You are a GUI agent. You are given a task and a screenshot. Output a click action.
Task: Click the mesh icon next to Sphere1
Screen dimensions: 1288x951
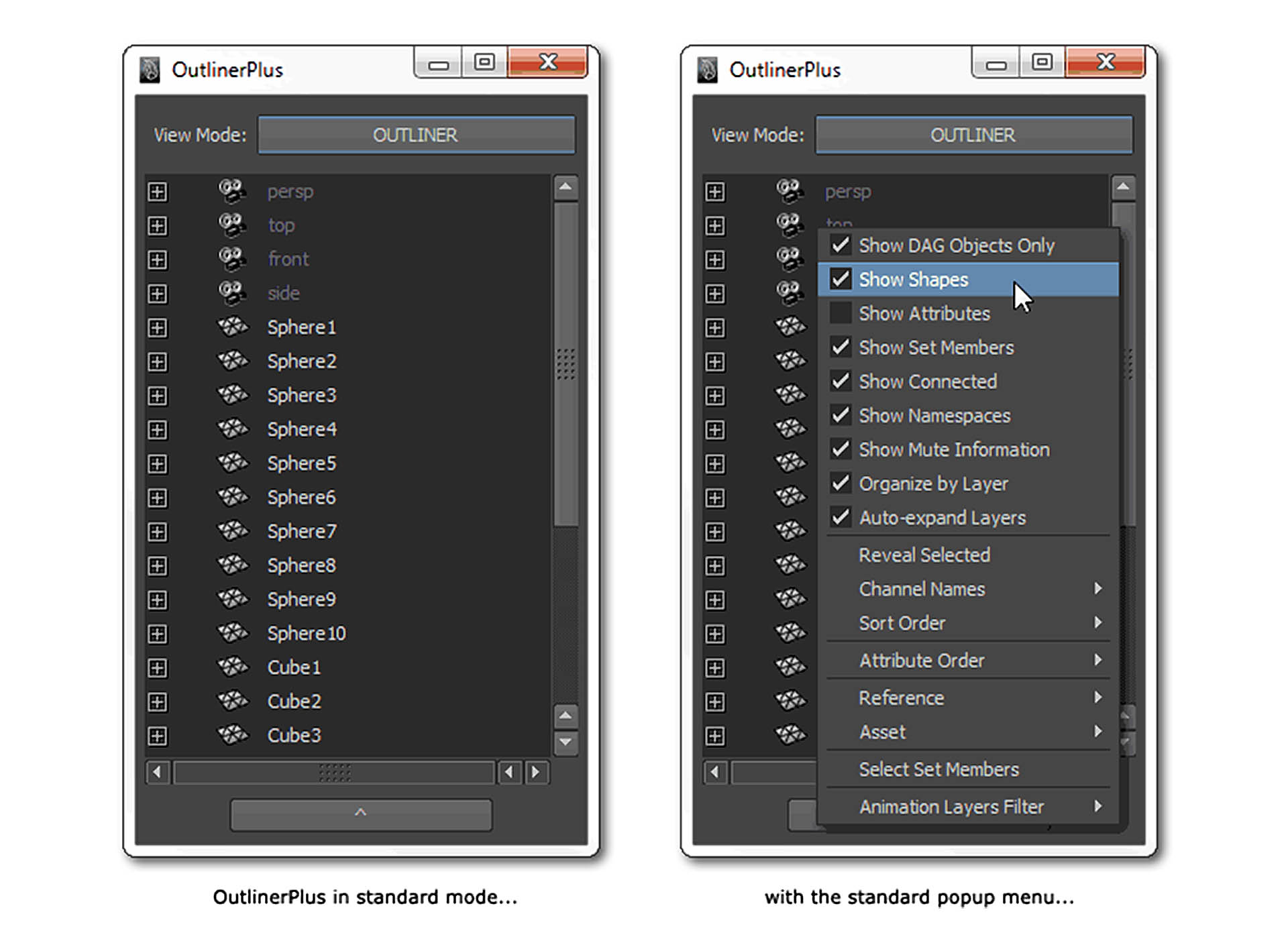(233, 327)
